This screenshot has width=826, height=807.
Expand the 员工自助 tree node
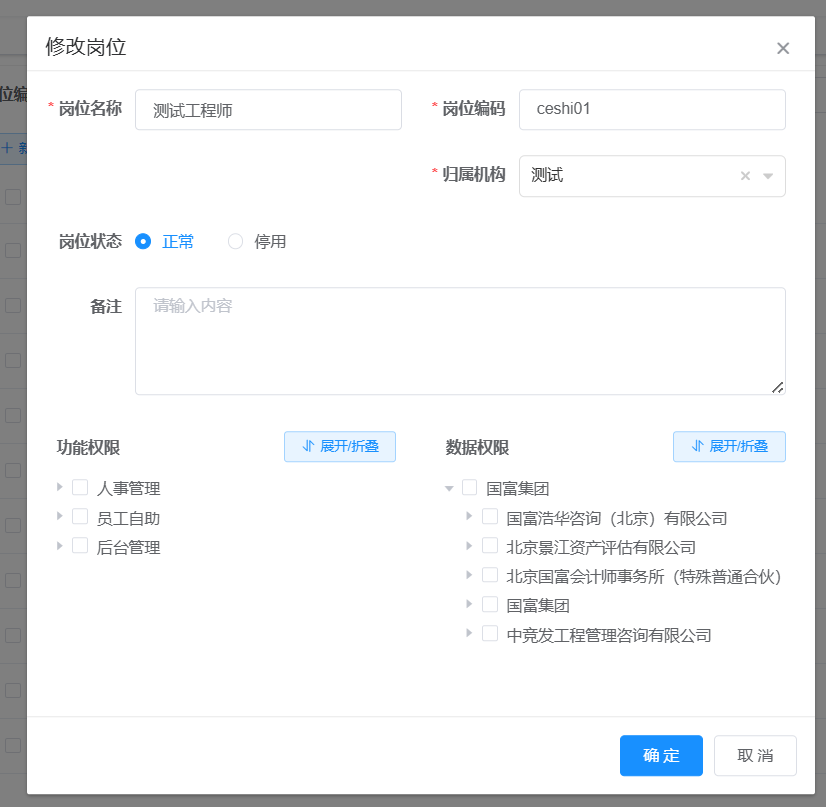[x=61, y=517]
